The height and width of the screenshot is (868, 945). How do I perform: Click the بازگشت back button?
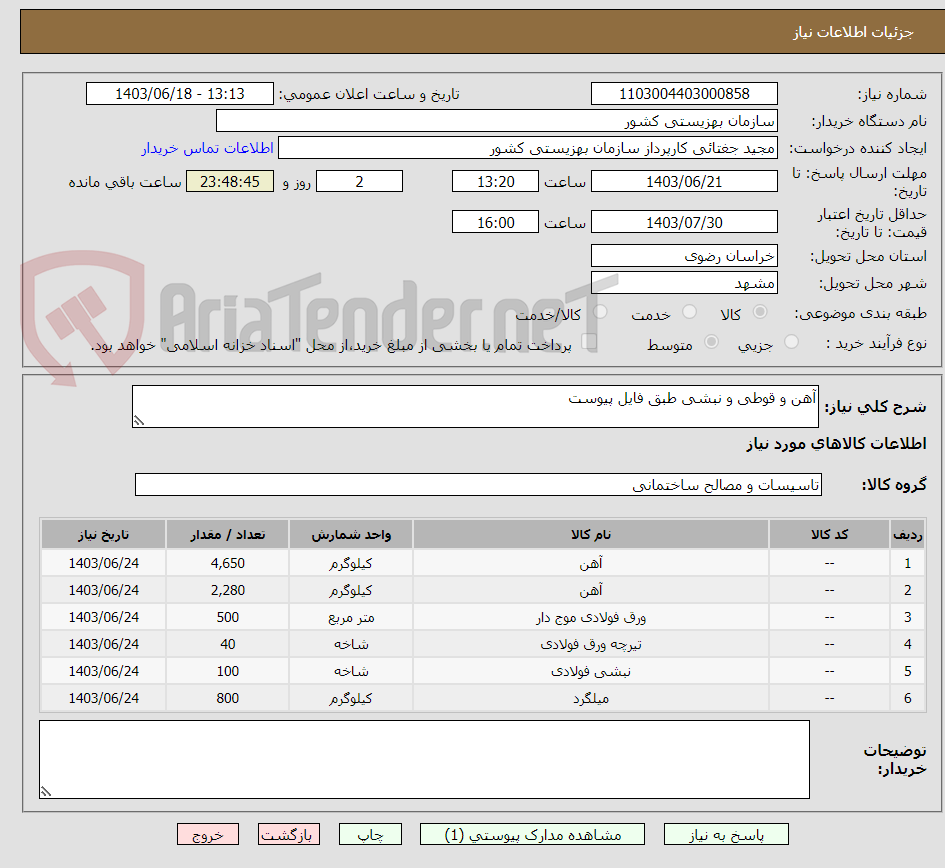(x=289, y=834)
